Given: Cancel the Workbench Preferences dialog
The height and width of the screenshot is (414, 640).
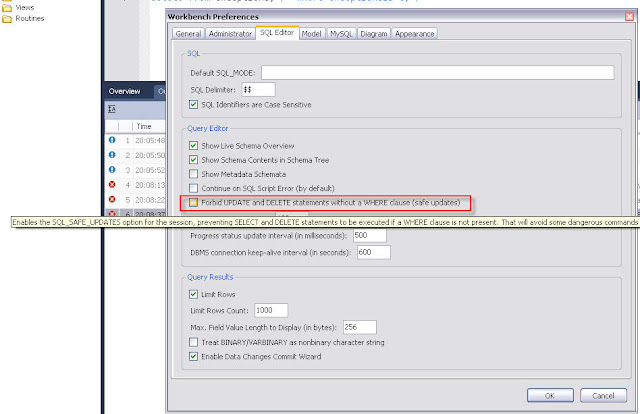Looking at the screenshot, I should click(x=603, y=395).
